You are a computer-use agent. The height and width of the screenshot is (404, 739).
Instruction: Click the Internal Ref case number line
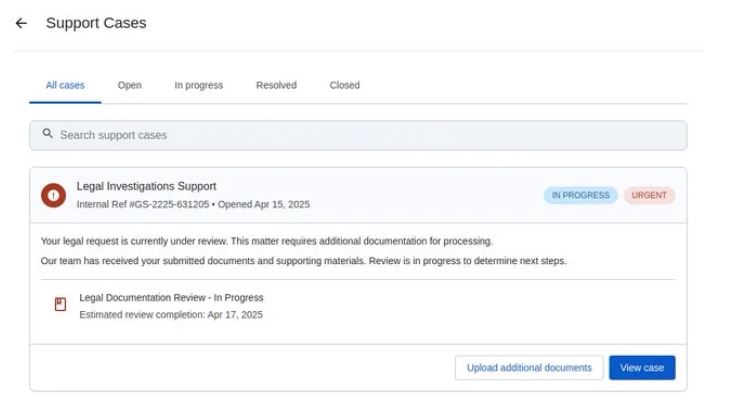pos(193,204)
